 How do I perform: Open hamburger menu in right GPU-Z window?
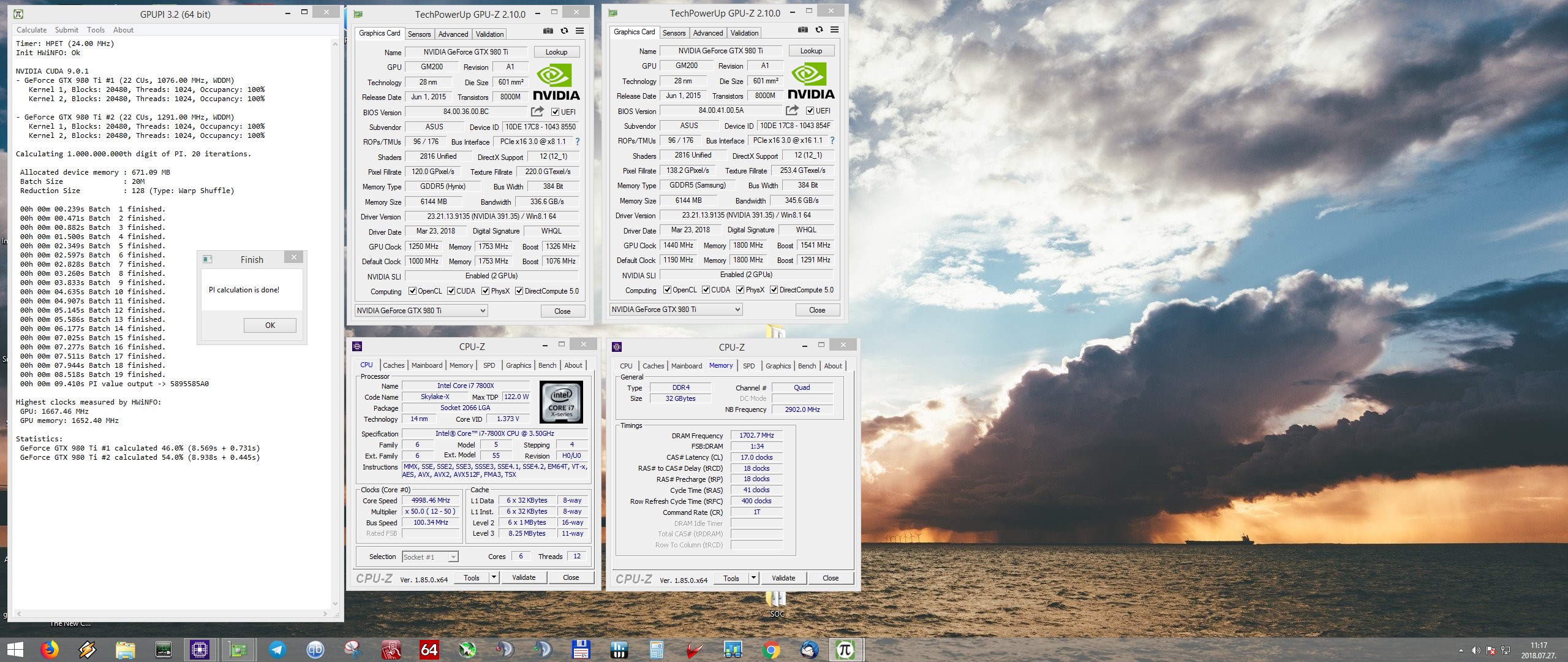(834, 29)
